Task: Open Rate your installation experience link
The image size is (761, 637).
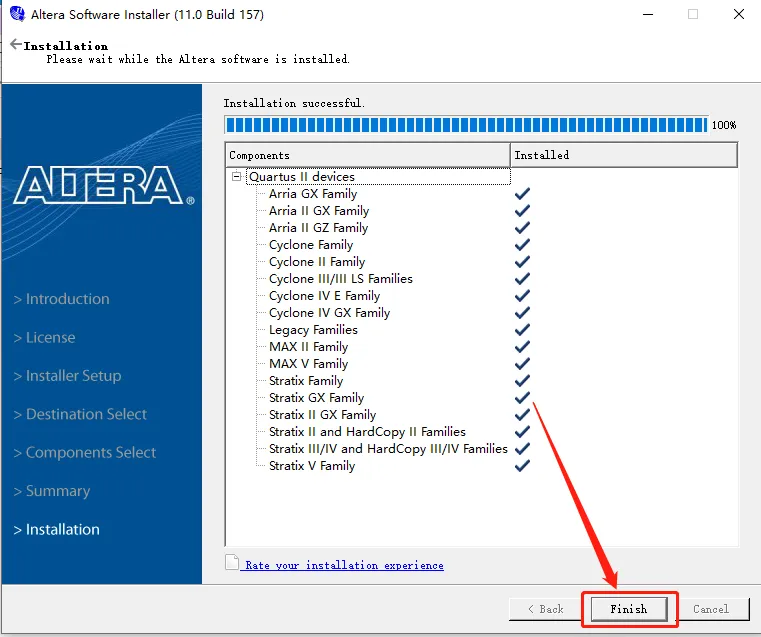Action: (x=344, y=565)
